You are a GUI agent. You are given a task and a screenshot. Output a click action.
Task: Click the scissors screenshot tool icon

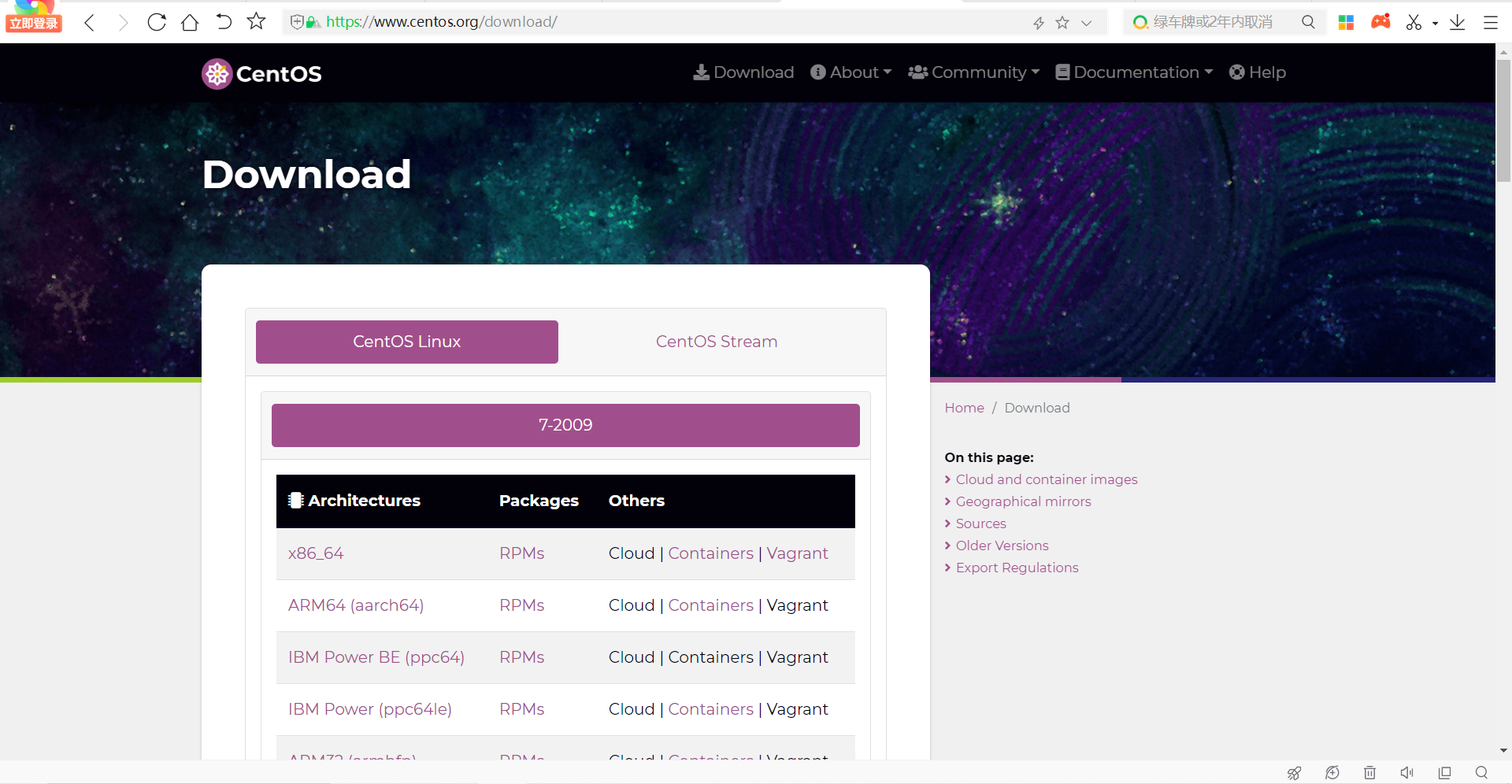click(x=1414, y=22)
